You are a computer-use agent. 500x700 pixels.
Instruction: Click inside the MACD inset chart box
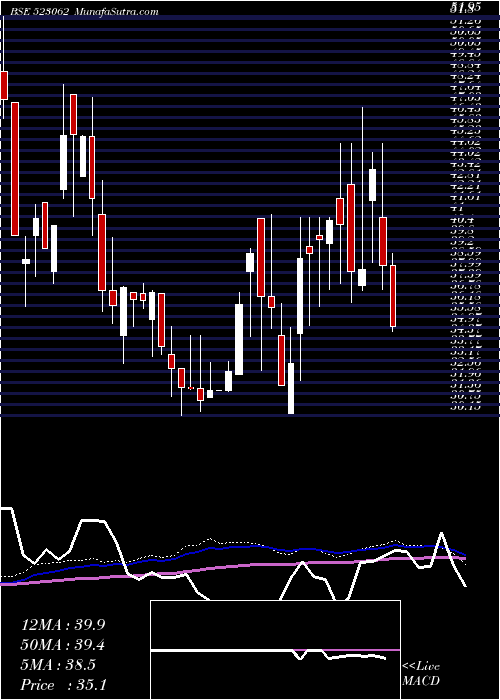(x=275, y=650)
